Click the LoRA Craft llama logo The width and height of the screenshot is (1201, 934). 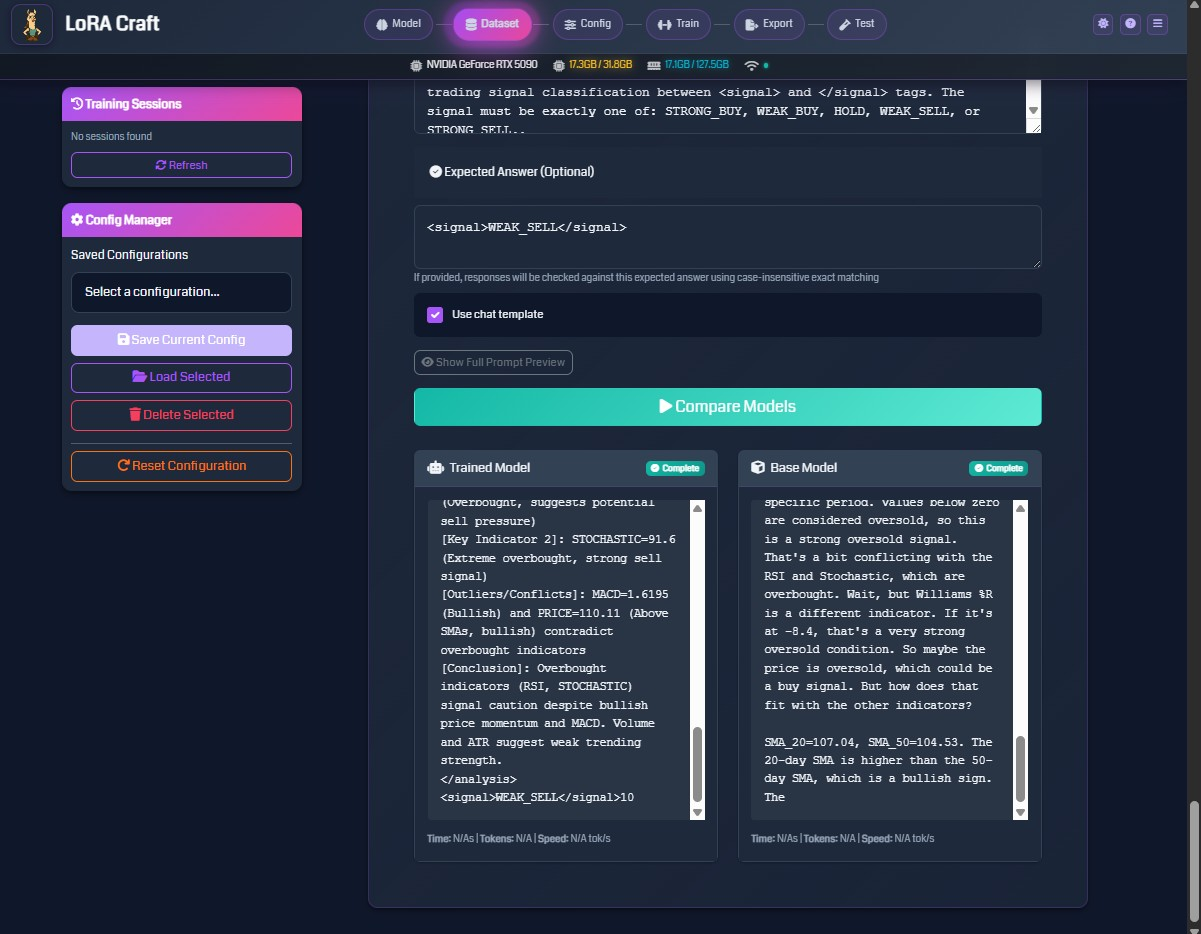point(32,24)
